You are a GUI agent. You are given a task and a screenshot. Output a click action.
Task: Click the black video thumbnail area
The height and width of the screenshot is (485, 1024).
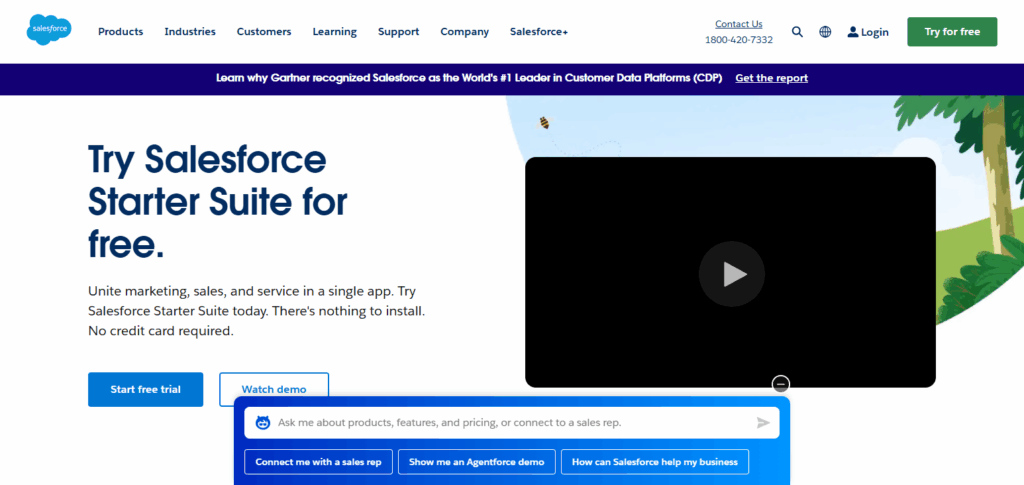click(730, 272)
